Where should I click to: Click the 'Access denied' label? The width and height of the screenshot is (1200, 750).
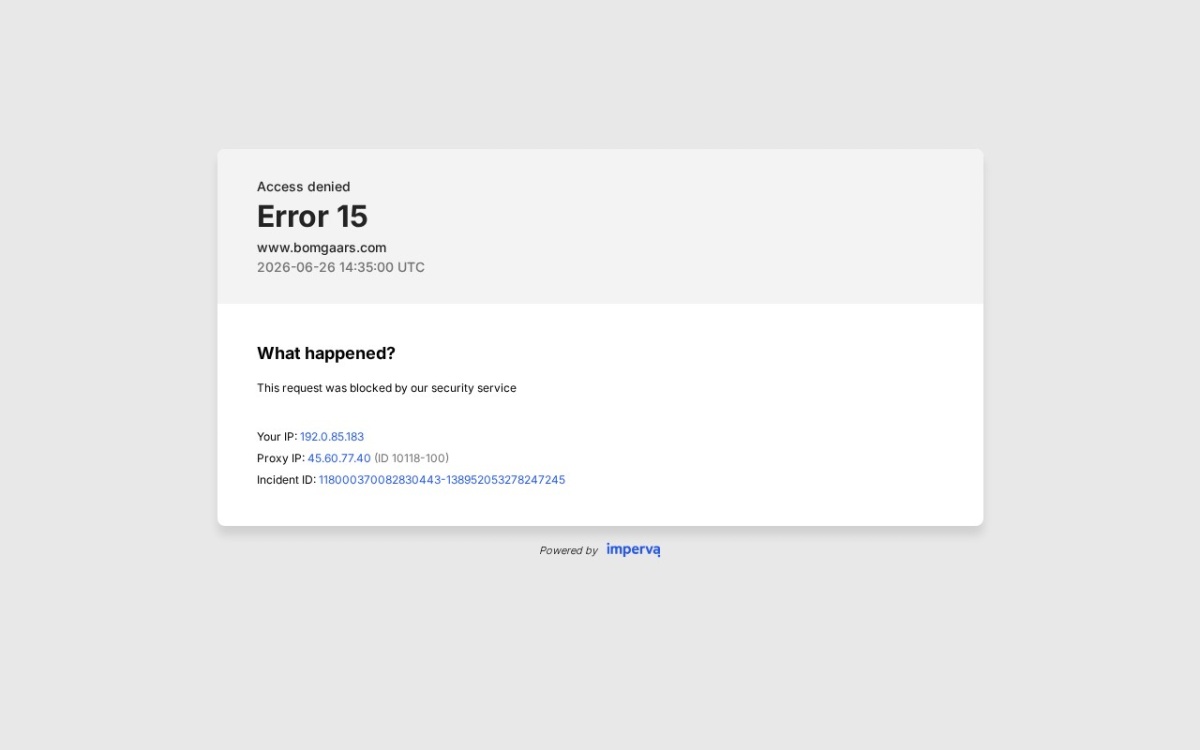pos(304,187)
